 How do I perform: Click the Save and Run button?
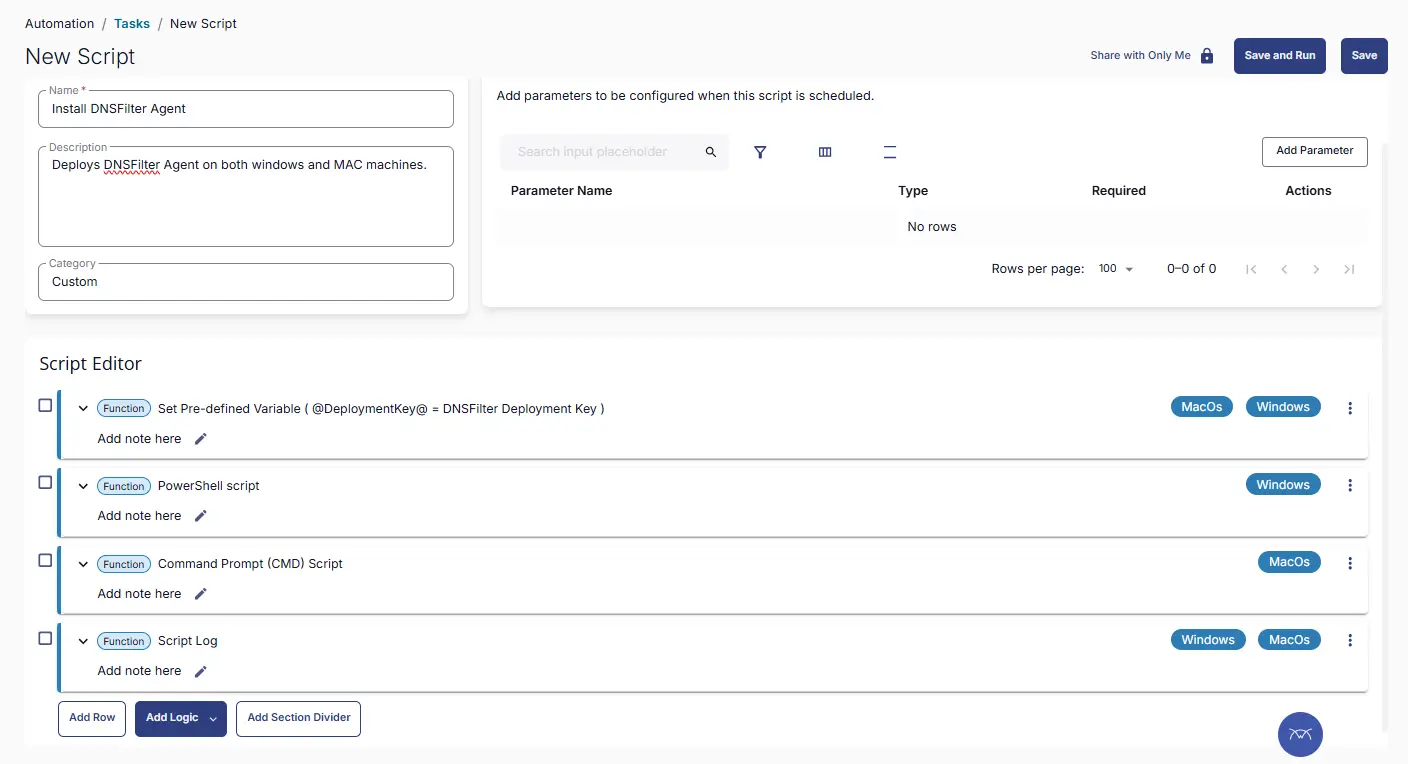point(1279,56)
